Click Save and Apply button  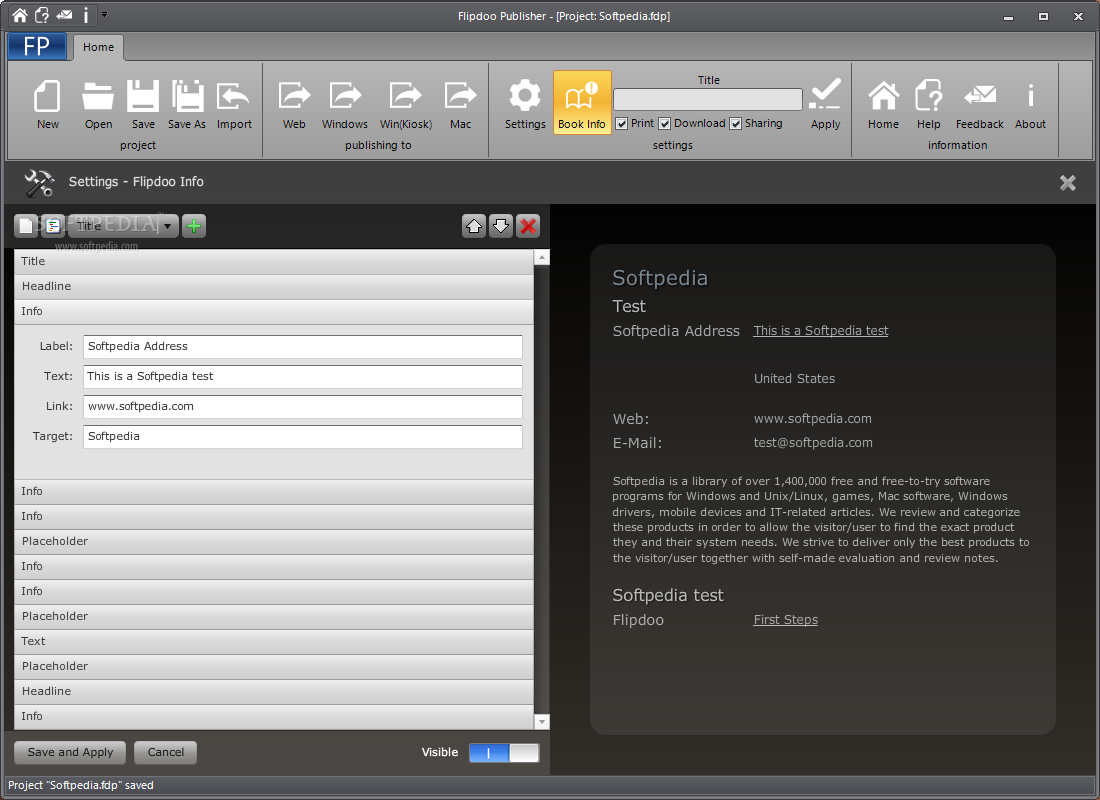pyautogui.click(x=70, y=752)
